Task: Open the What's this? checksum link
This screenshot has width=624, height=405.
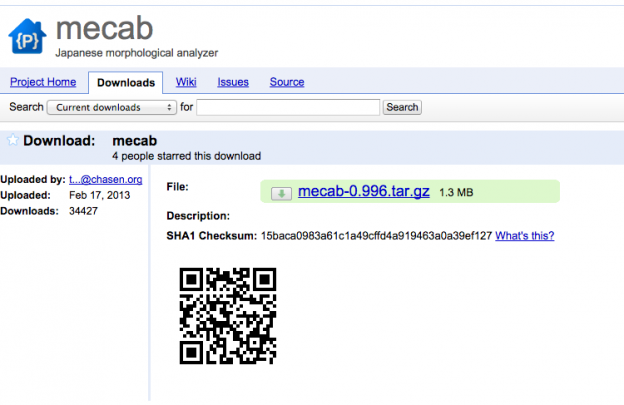Action: (x=524, y=236)
